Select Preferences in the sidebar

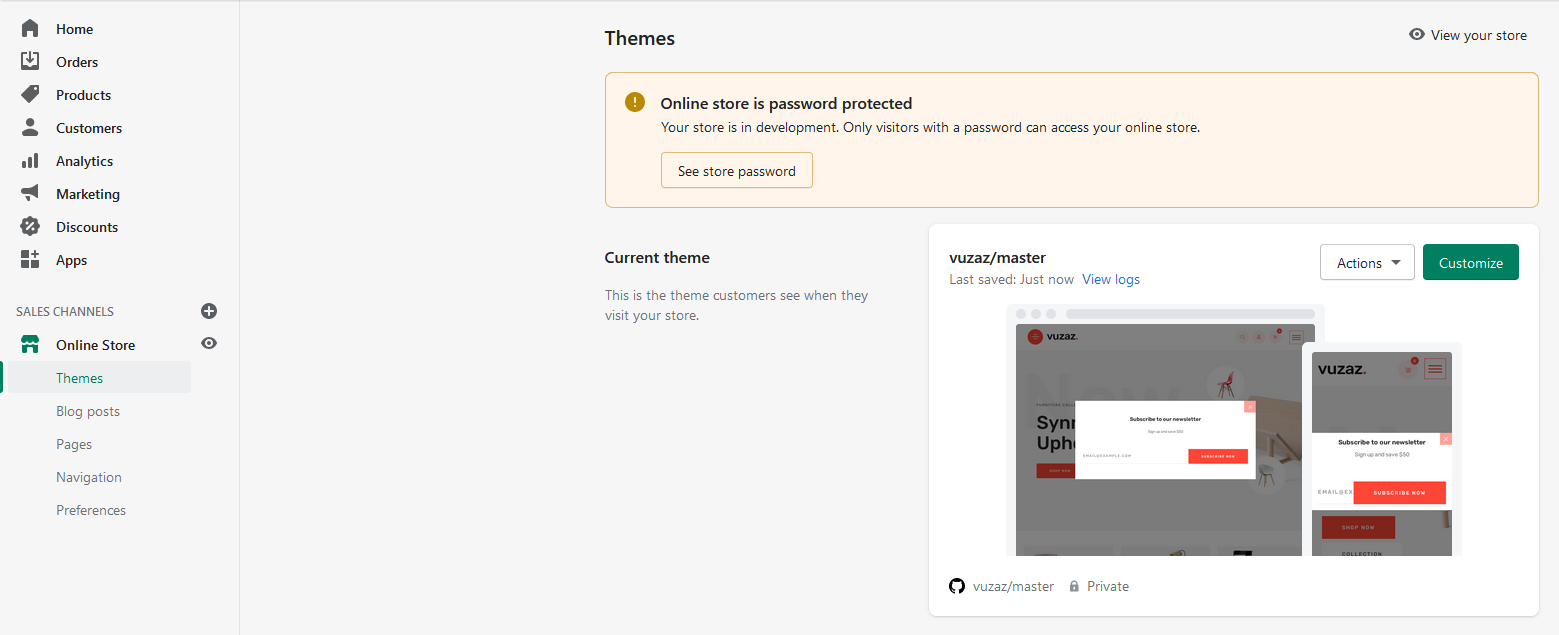click(x=91, y=510)
